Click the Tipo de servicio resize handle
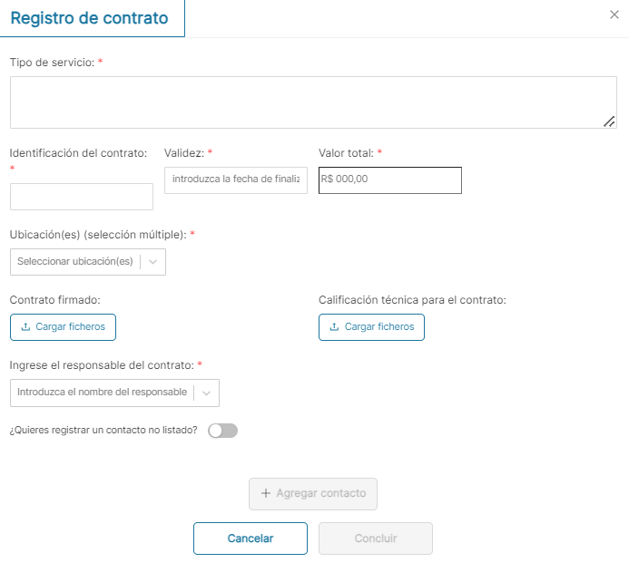The width and height of the screenshot is (629, 582). click(609, 121)
